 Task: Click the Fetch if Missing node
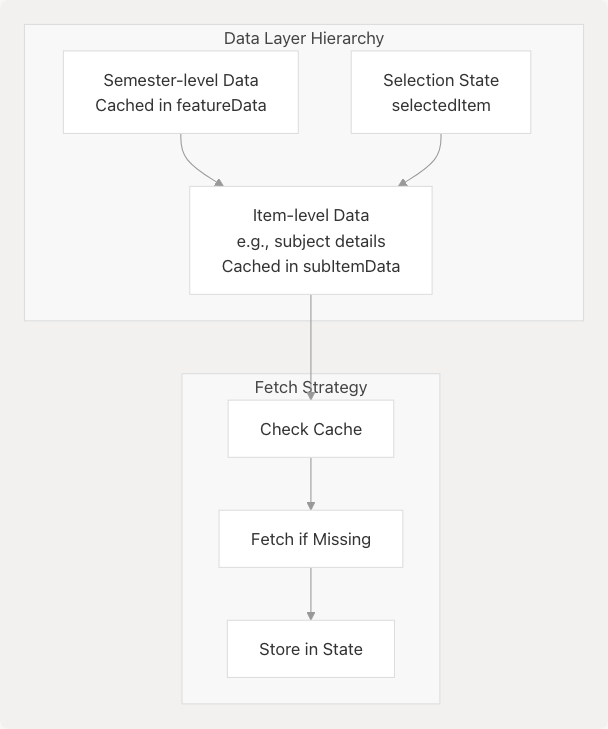pos(310,539)
